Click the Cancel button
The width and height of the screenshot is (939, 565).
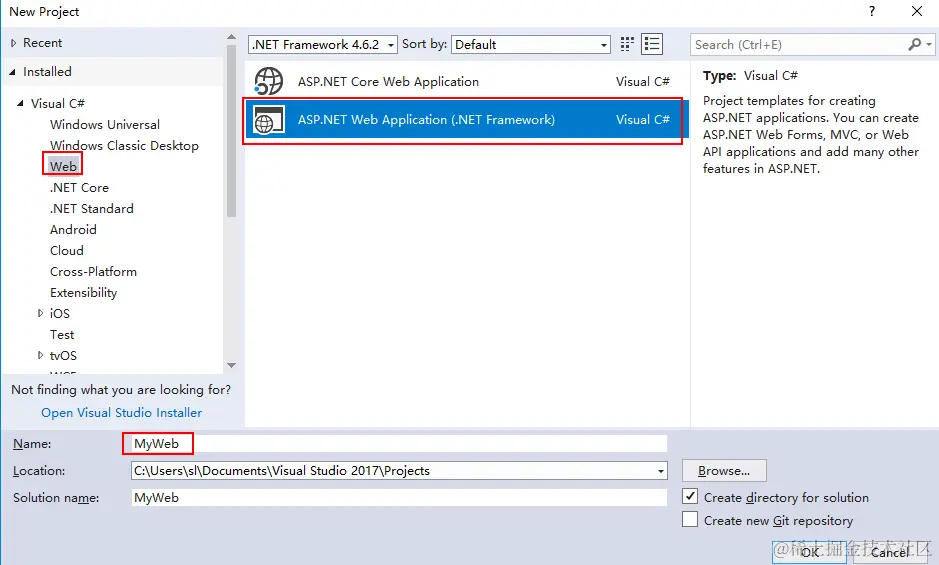click(890, 552)
